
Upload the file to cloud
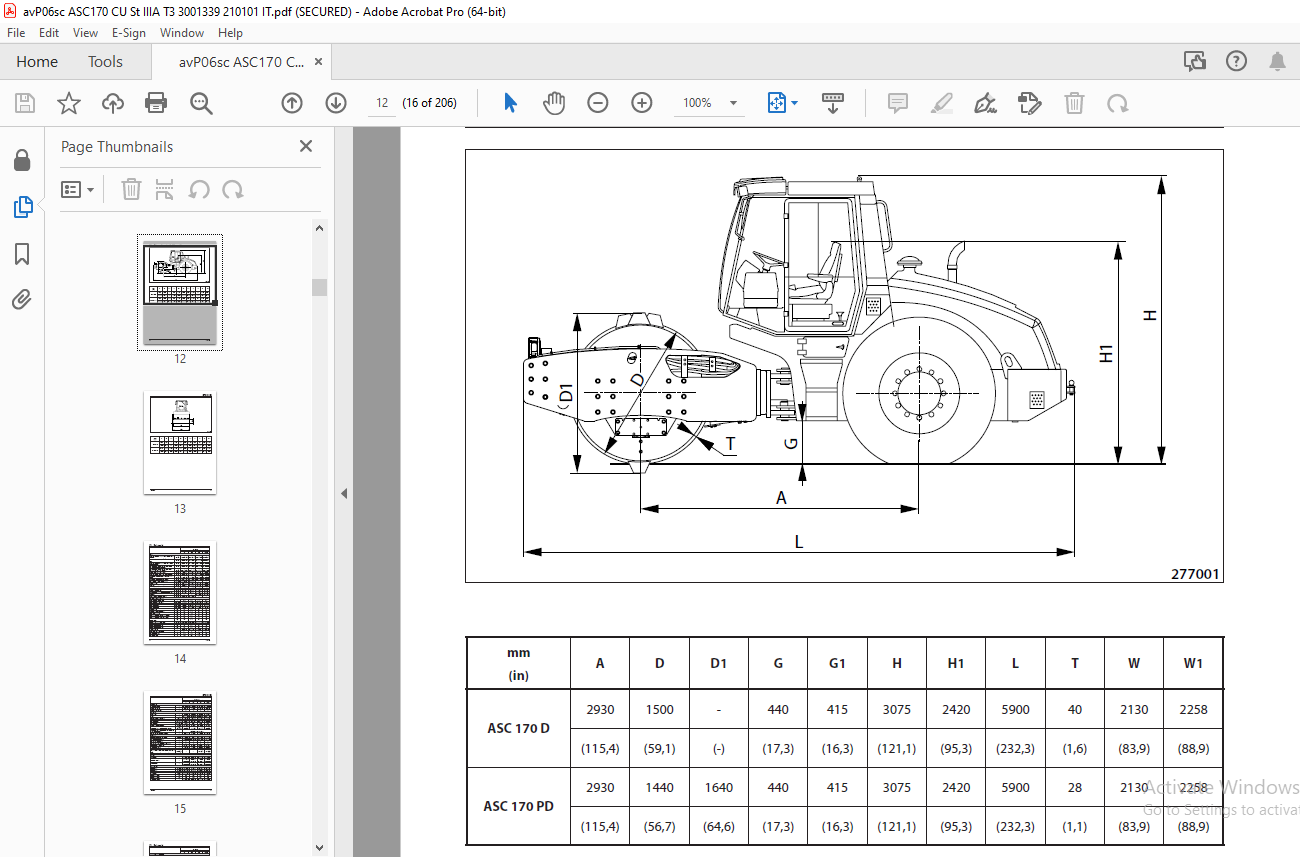[113, 103]
